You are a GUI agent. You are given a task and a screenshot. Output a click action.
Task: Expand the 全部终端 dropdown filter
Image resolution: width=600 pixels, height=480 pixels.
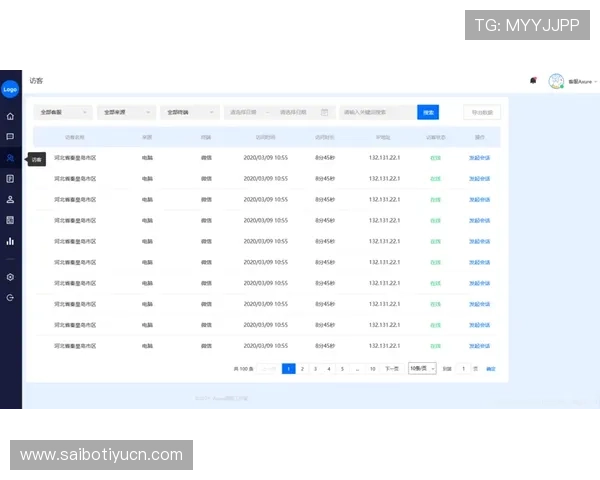point(190,113)
